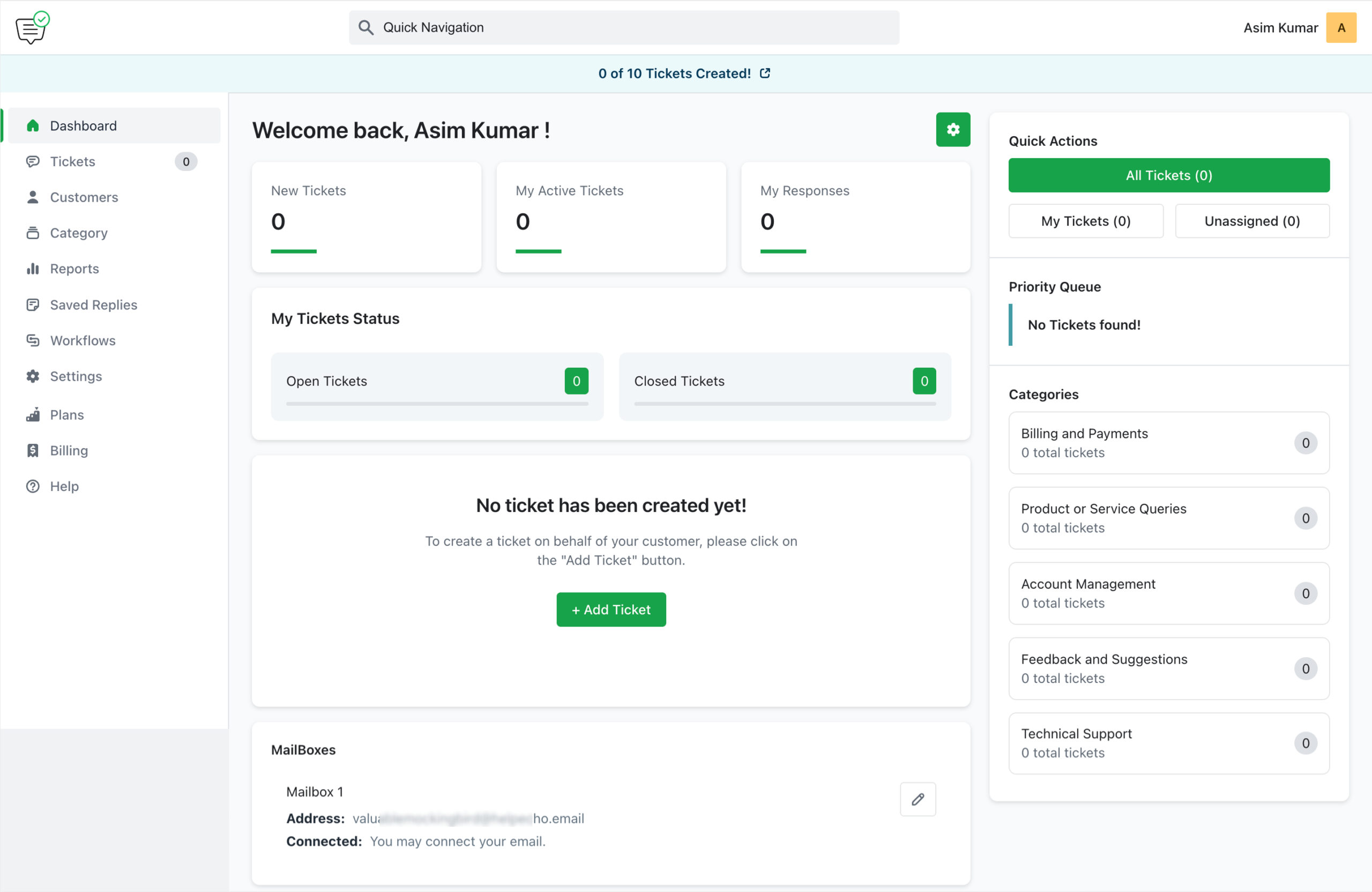The image size is (1372, 892).
Task: Click the Saved Replies sidebar icon
Action: coord(33,304)
